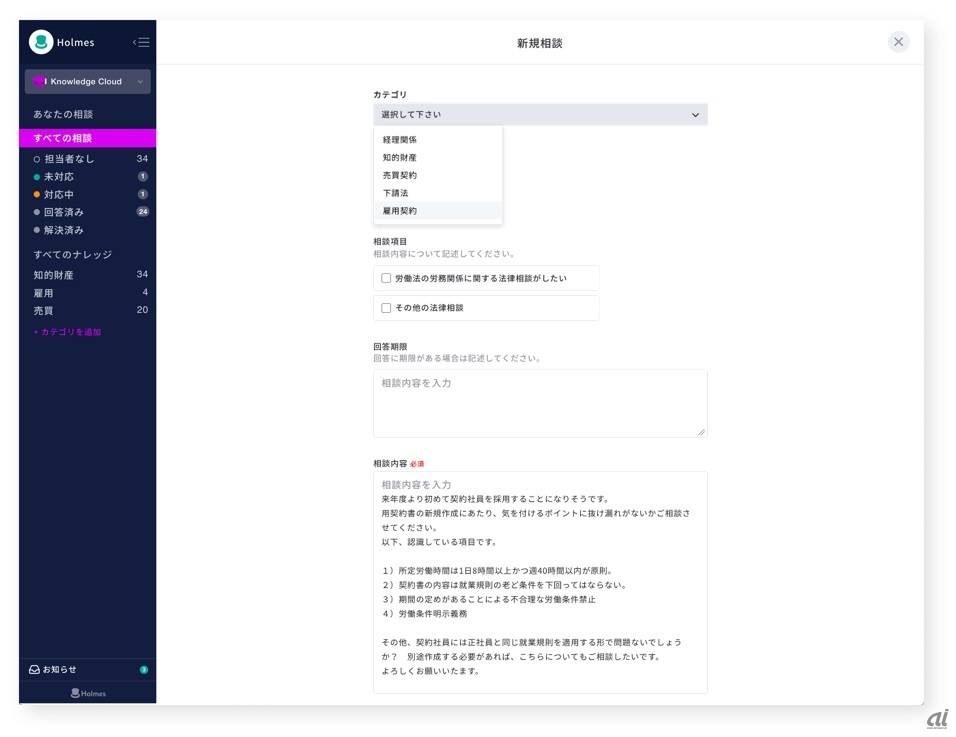The width and height of the screenshot is (956, 737).
Task: Click the お知らせ inbox icon
Action: (35, 669)
